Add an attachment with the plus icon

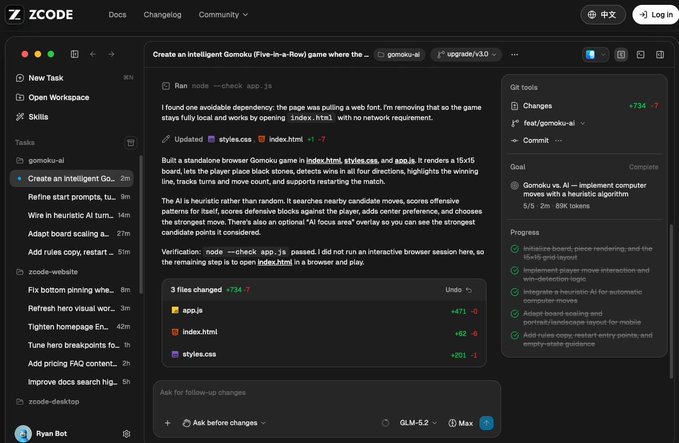point(168,423)
